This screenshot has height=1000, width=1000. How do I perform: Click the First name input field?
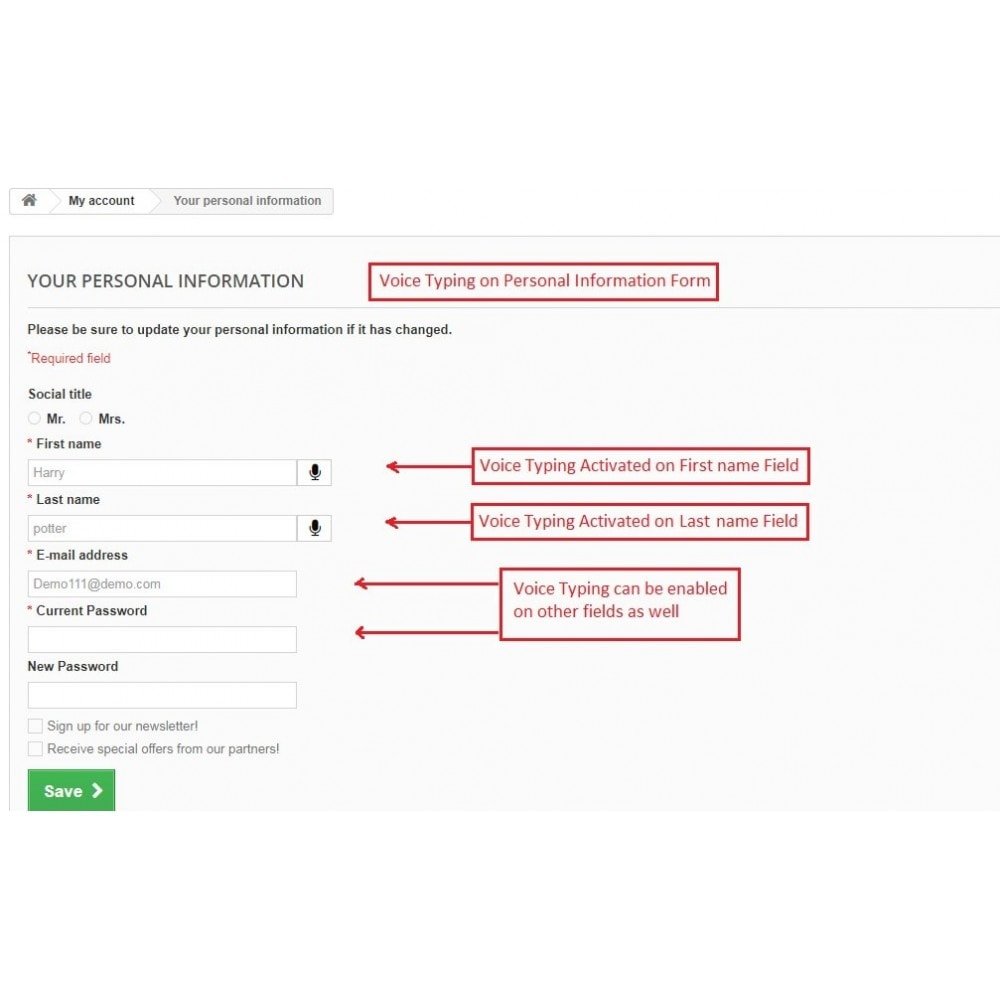(162, 473)
